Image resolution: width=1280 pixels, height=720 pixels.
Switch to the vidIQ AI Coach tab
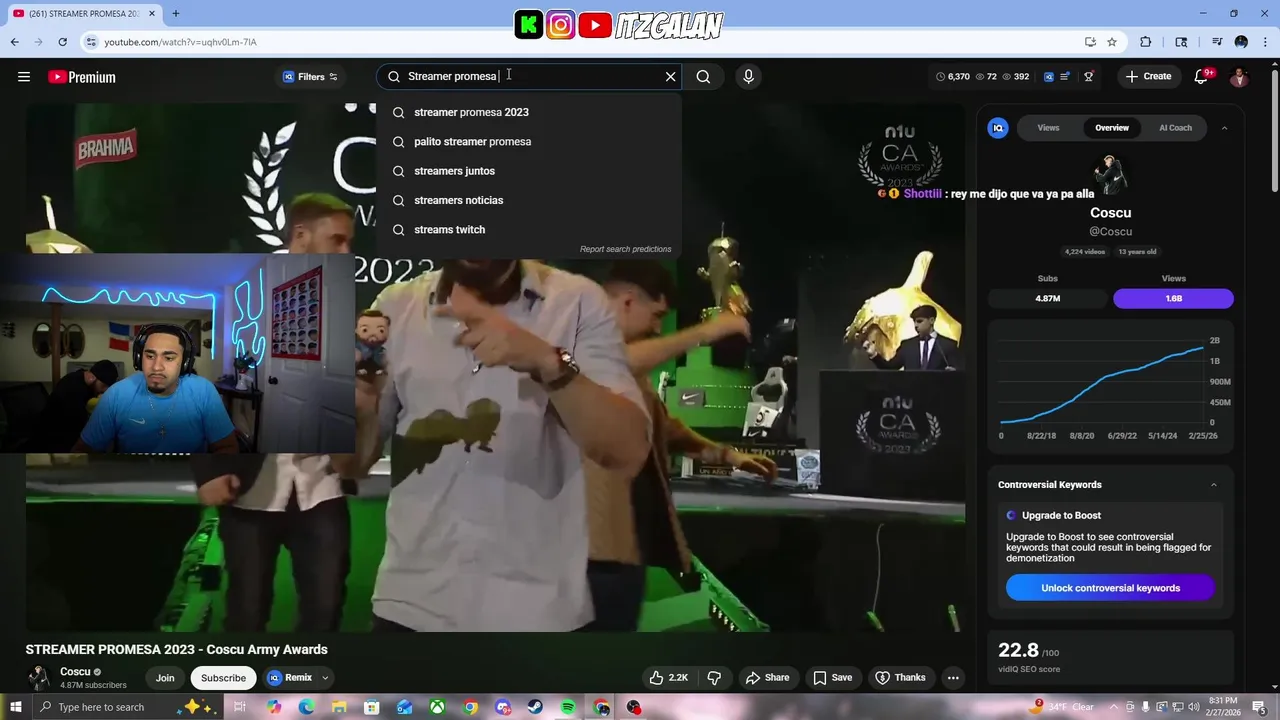[x=1175, y=128]
